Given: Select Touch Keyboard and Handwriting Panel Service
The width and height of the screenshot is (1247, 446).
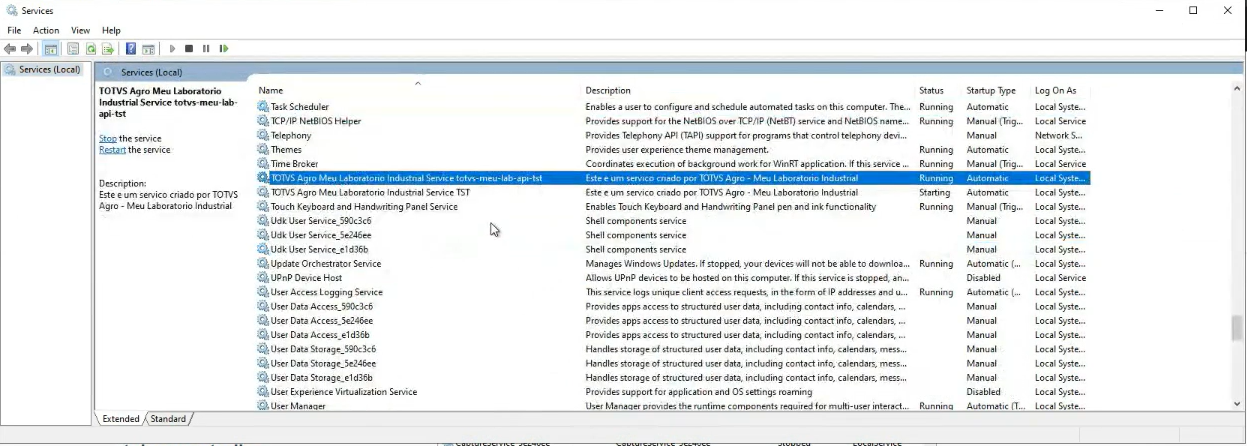Looking at the screenshot, I should point(673,207).
